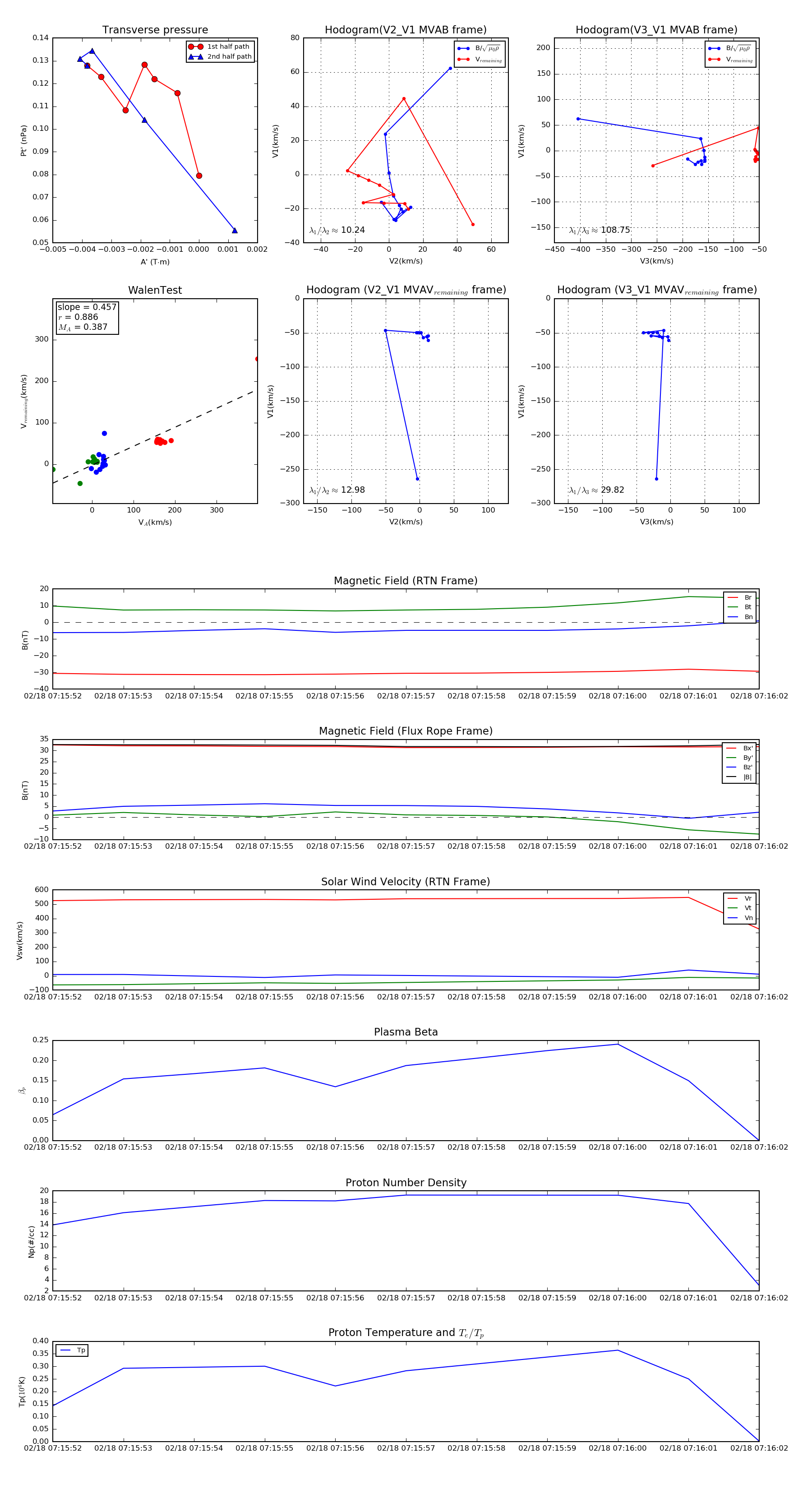Click the eigenvalue ratio value "12.98"

[352, 490]
